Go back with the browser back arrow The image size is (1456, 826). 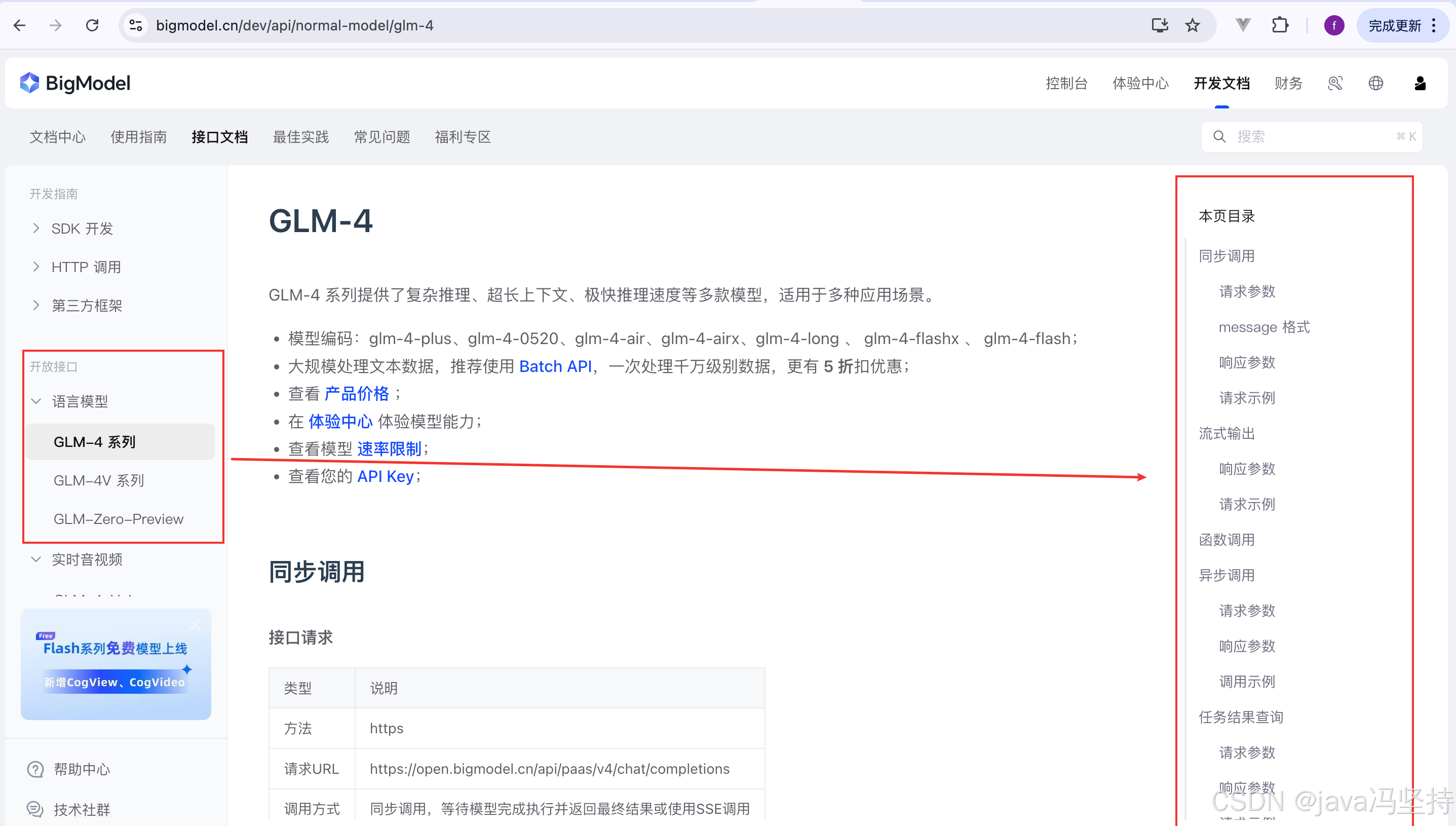click(x=20, y=25)
